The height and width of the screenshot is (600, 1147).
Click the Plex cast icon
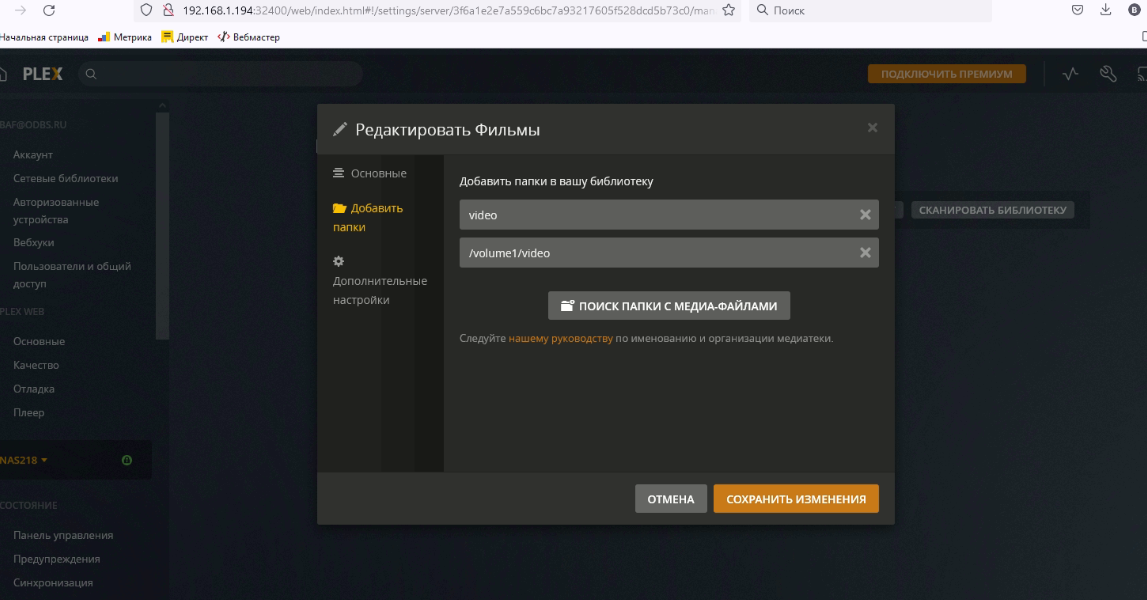(1141, 74)
